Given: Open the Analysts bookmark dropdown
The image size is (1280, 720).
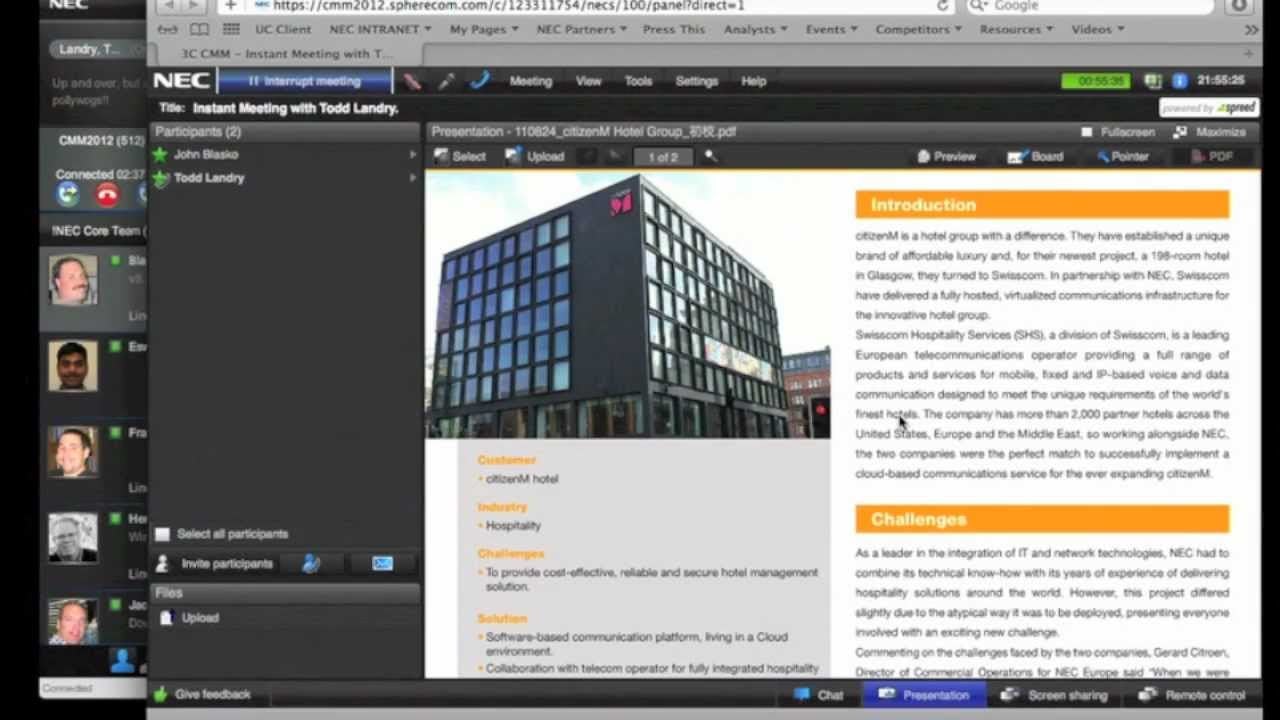Looking at the screenshot, I should [755, 30].
